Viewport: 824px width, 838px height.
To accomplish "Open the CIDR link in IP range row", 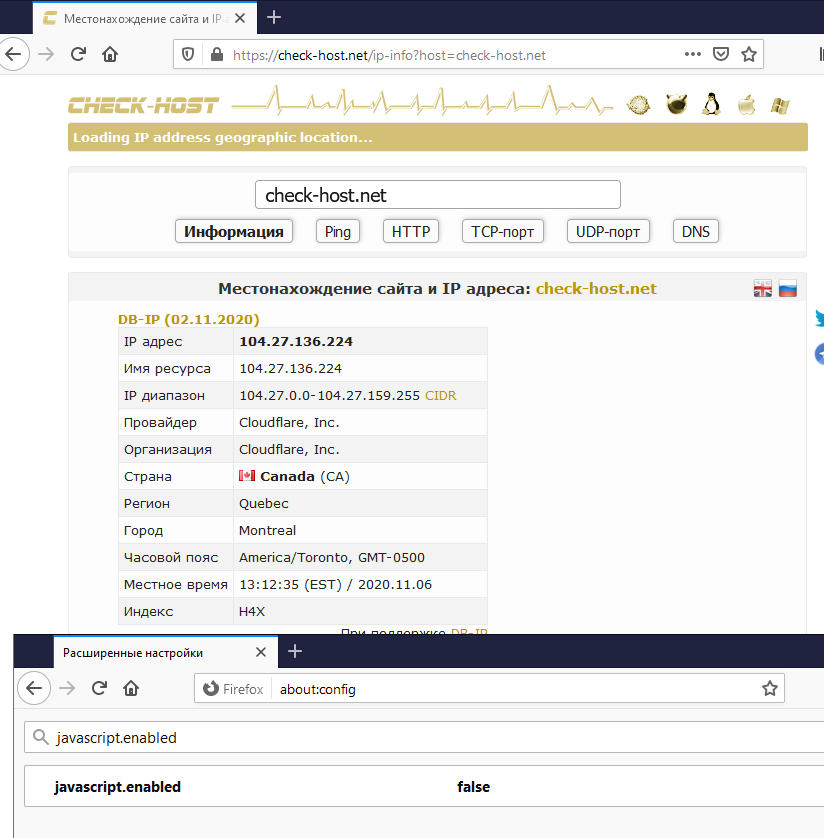I will click(441, 395).
